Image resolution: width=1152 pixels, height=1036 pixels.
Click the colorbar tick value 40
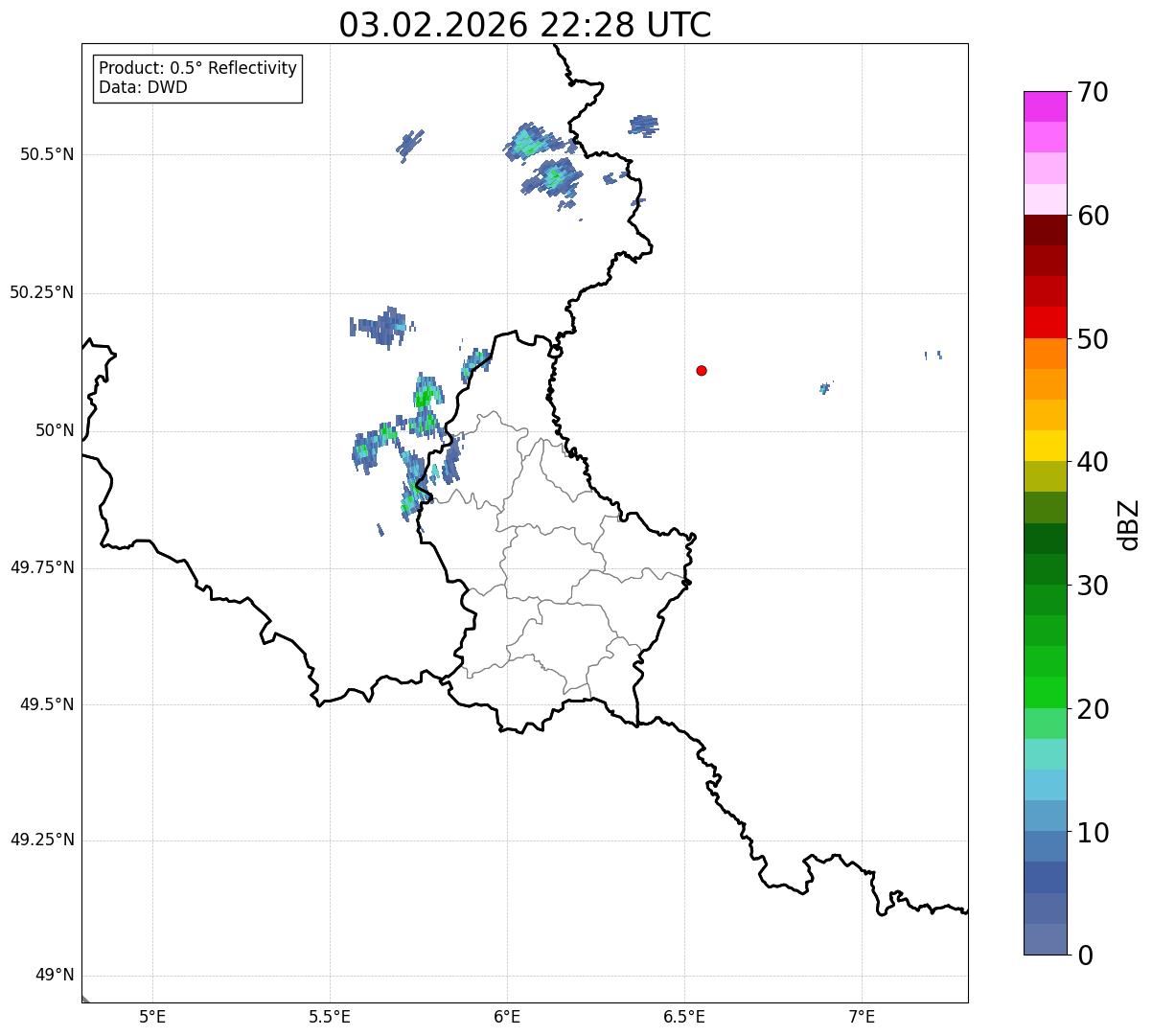[1093, 462]
